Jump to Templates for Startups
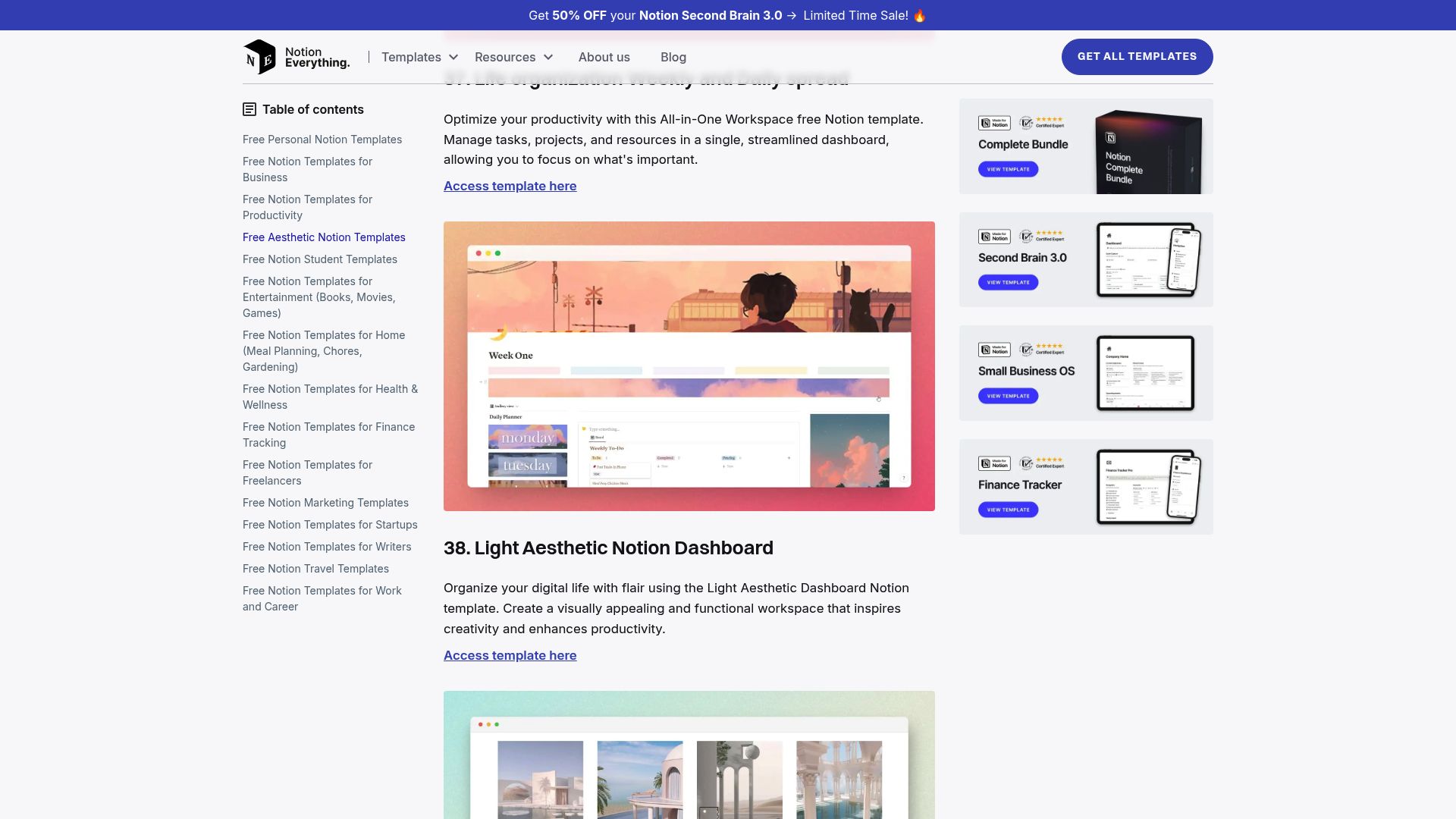Screen dimensions: 1456x819 click(x=330, y=525)
